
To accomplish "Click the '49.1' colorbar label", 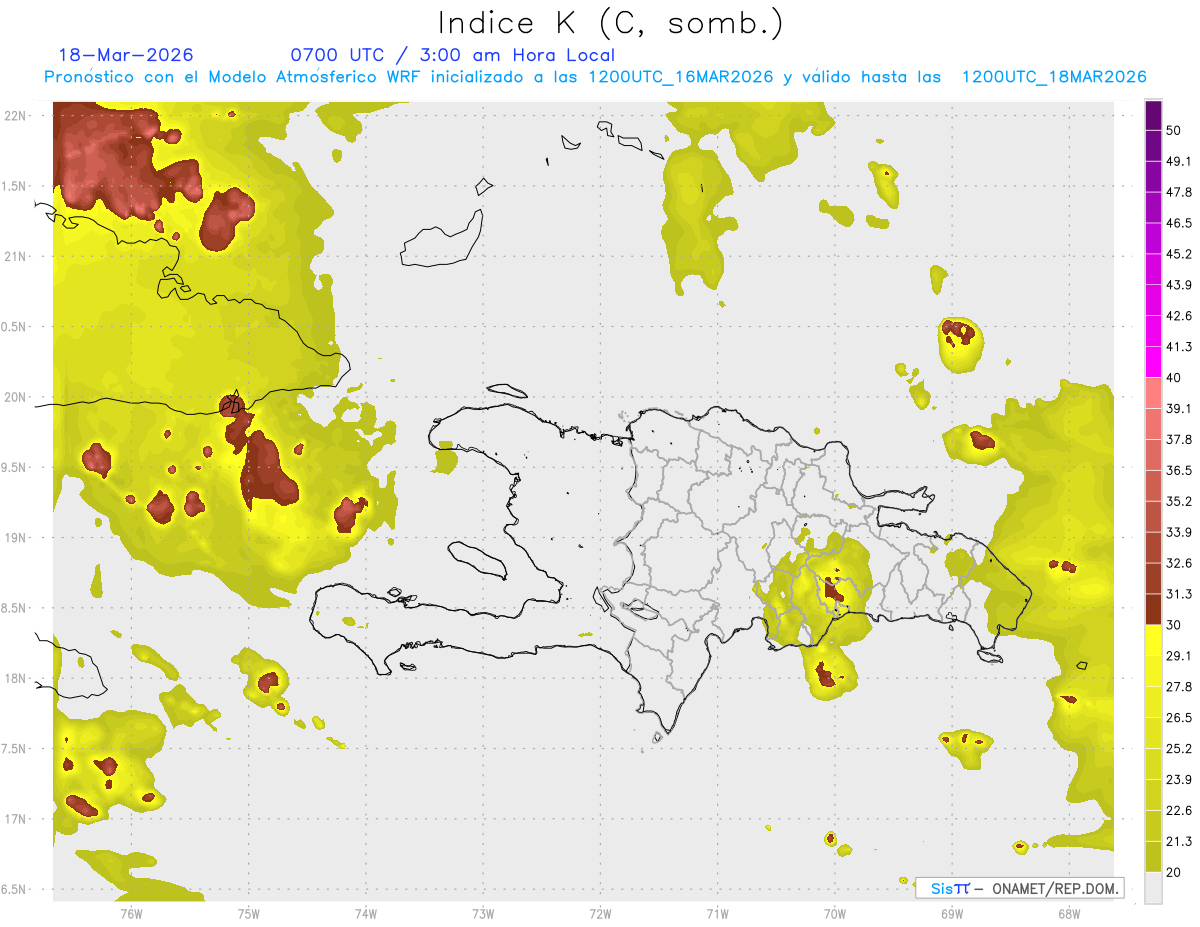I will click(1179, 161).
